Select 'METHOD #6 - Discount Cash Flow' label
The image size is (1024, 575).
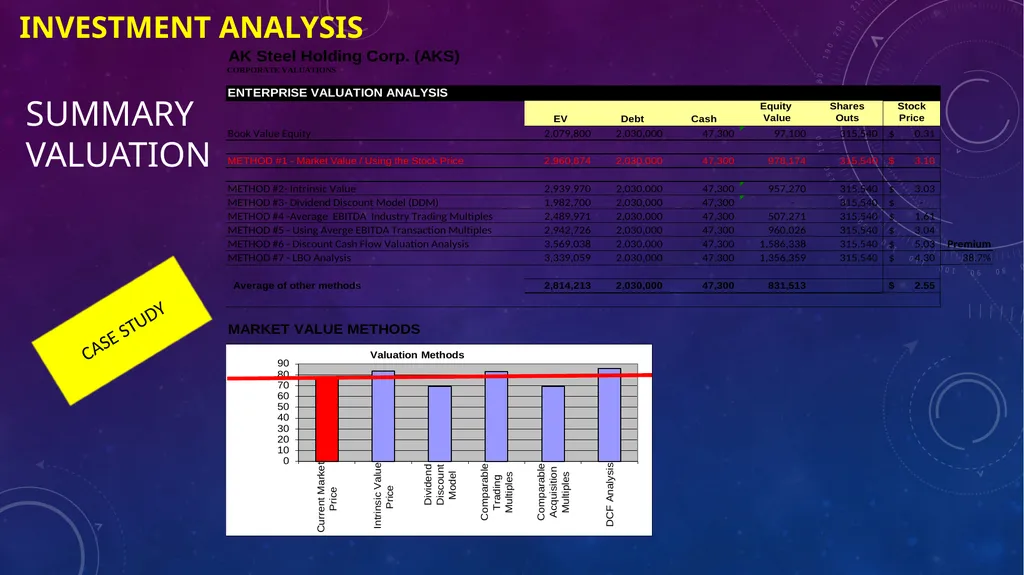click(x=348, y=244)
